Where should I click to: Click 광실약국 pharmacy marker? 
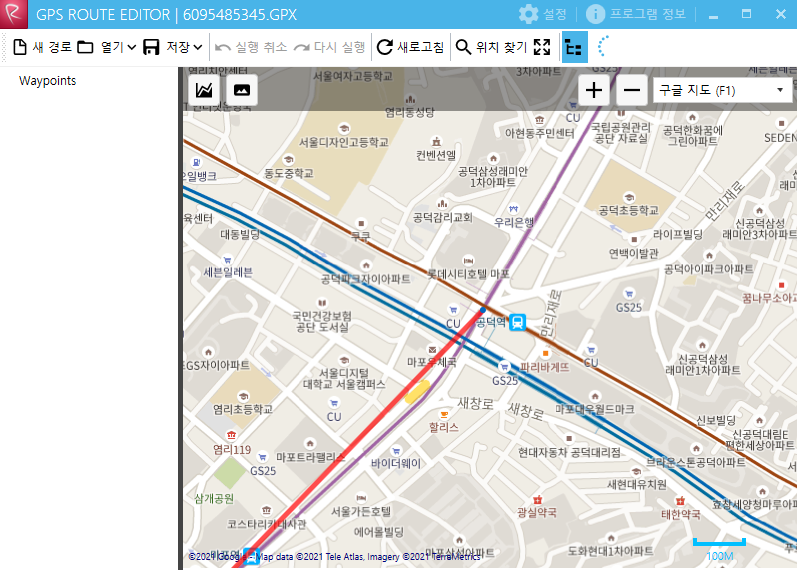(537, 500)
